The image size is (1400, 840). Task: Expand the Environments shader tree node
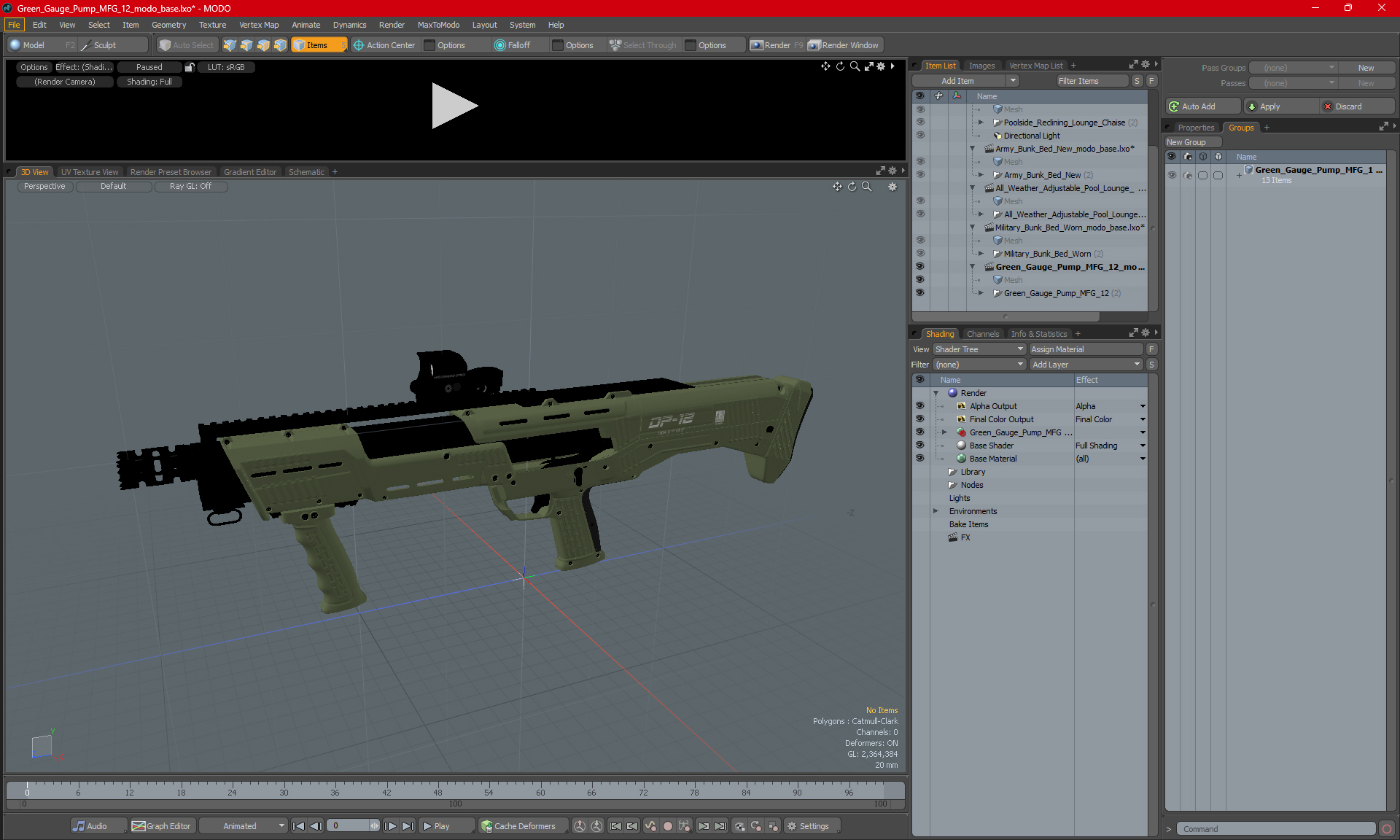coord(936,511)
